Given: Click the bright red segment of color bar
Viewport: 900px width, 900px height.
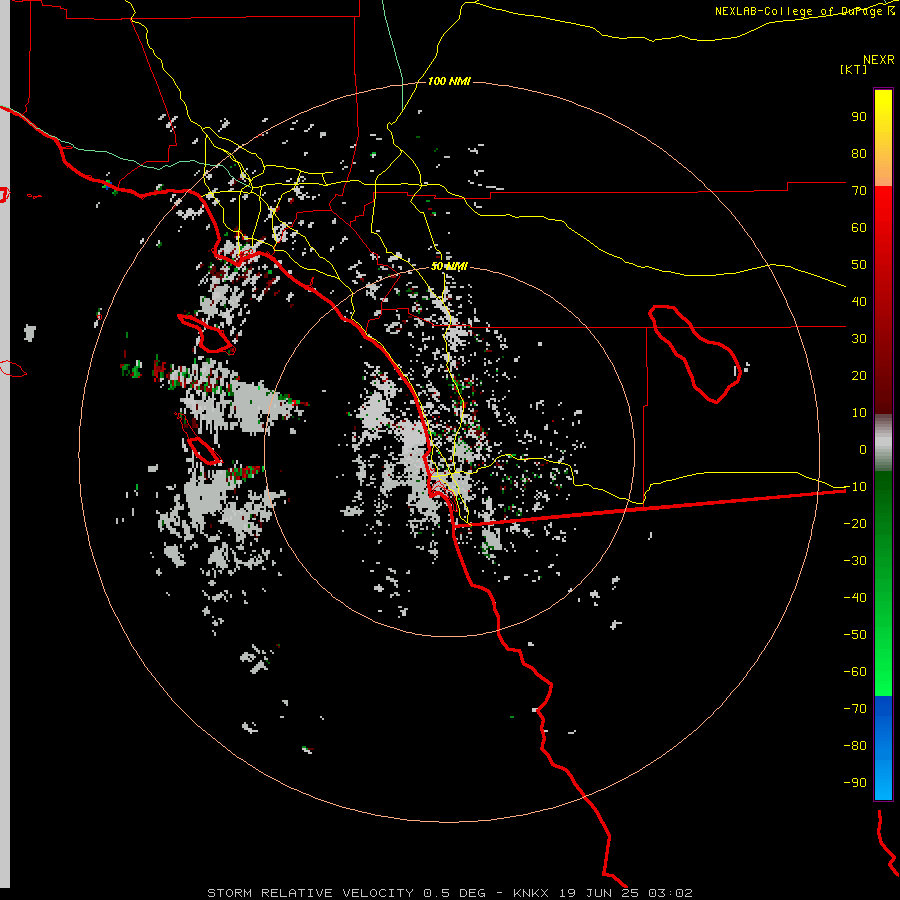Looking at the screenshot, I should click(x=883, y=299).
